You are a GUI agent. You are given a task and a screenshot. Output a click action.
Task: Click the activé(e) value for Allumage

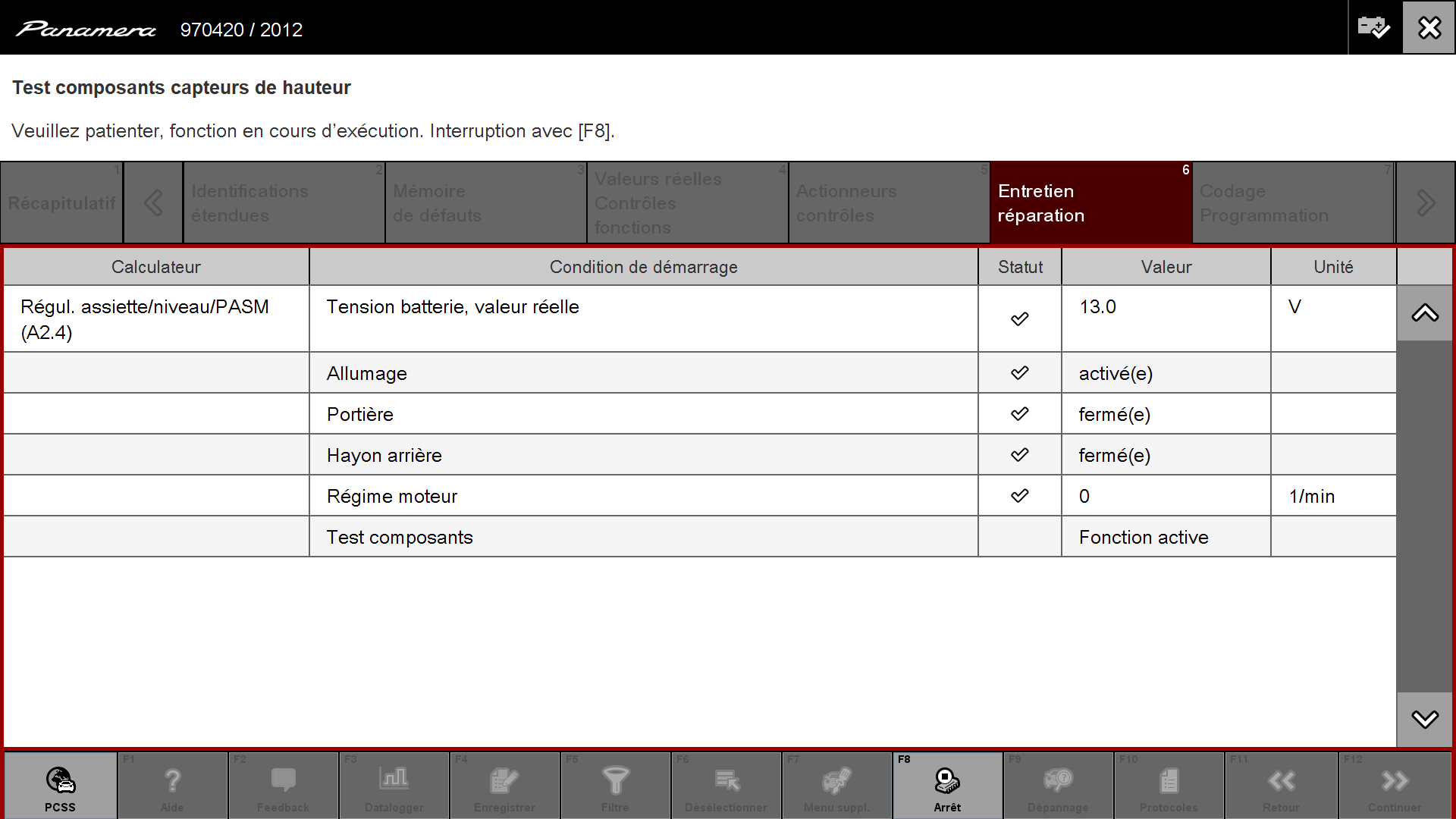click(1166, 373)
